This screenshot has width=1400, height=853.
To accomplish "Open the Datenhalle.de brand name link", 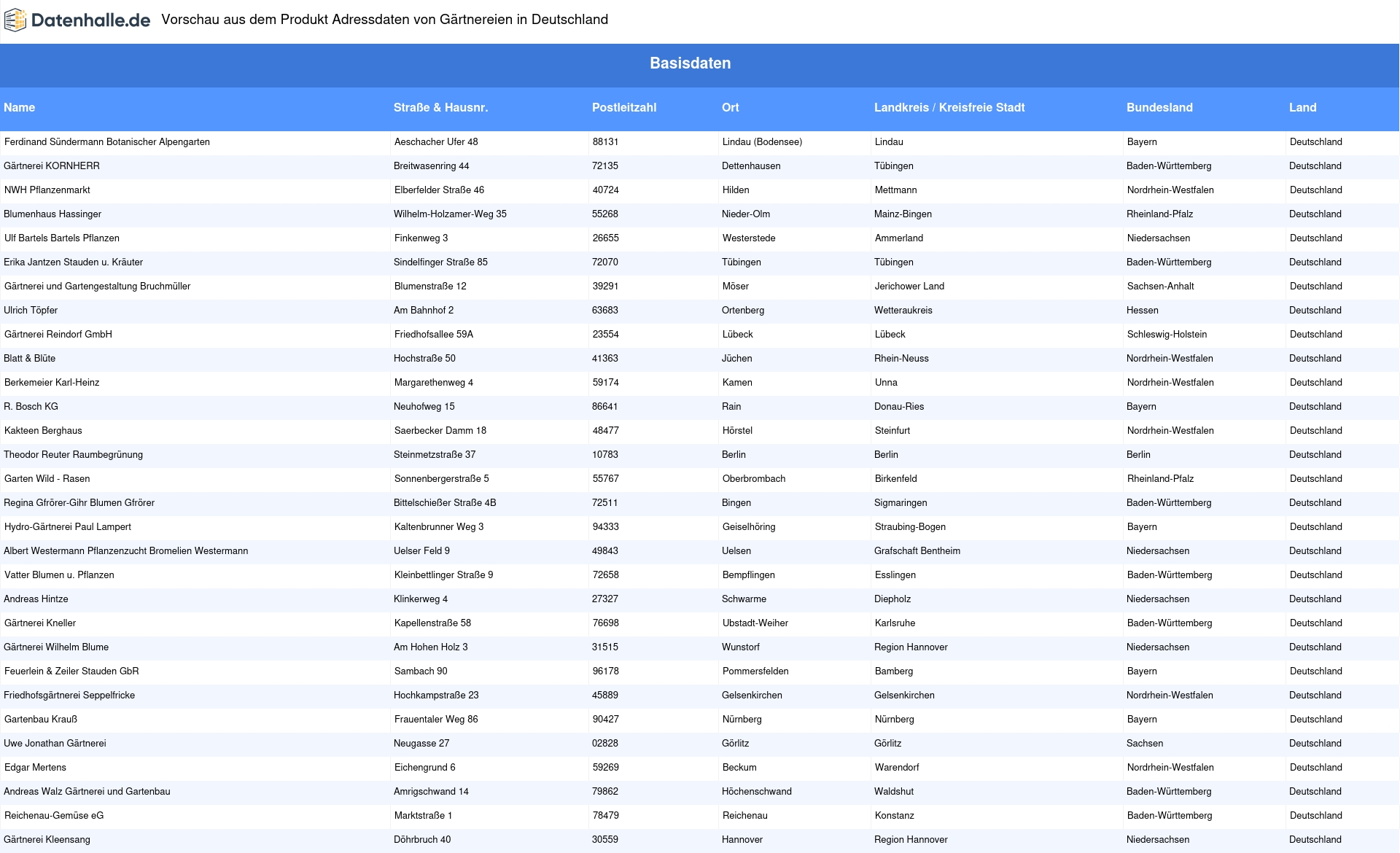I will pyautogui.click(x=90, y=20).
